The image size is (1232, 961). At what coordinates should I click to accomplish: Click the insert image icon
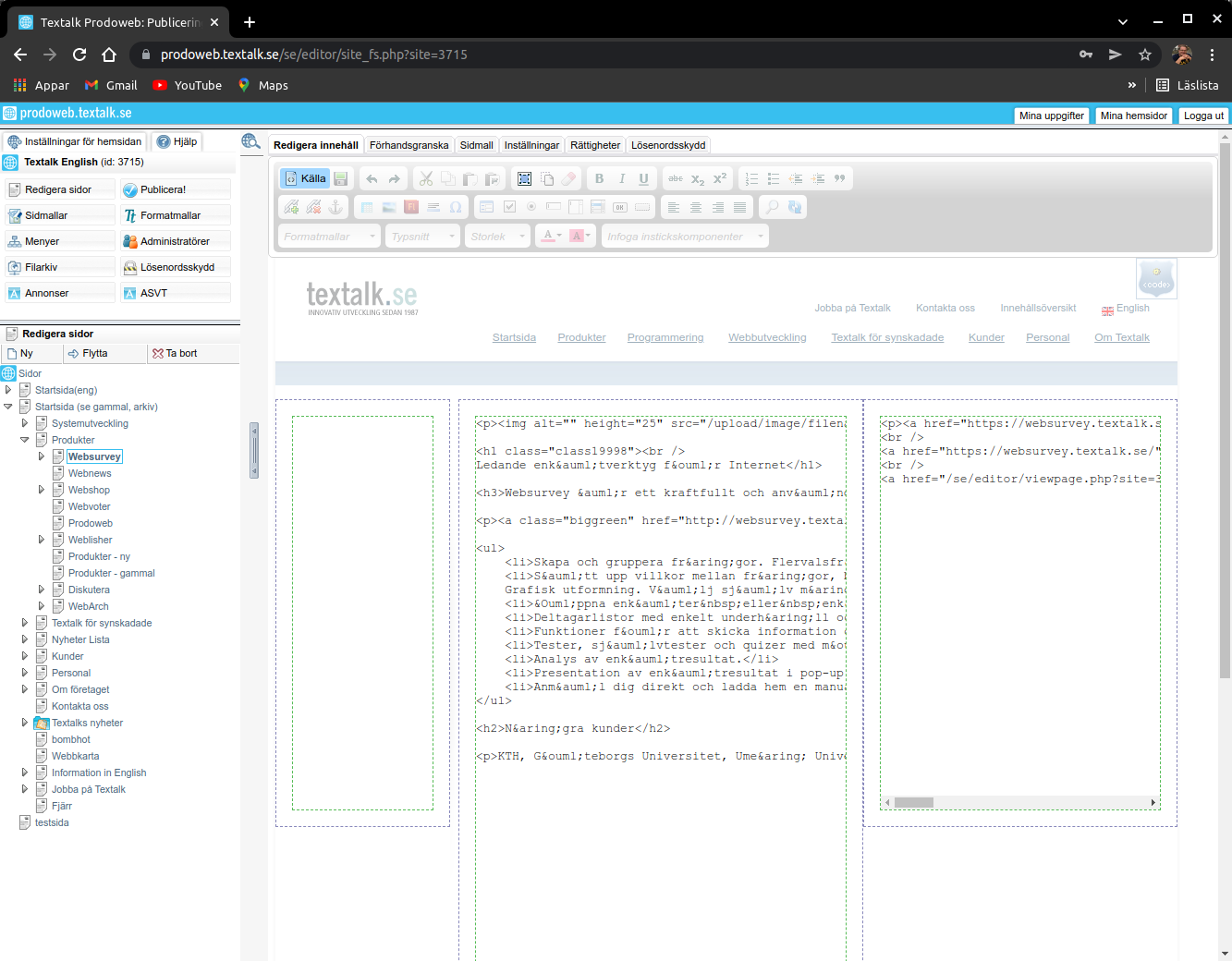click(389, 207)
